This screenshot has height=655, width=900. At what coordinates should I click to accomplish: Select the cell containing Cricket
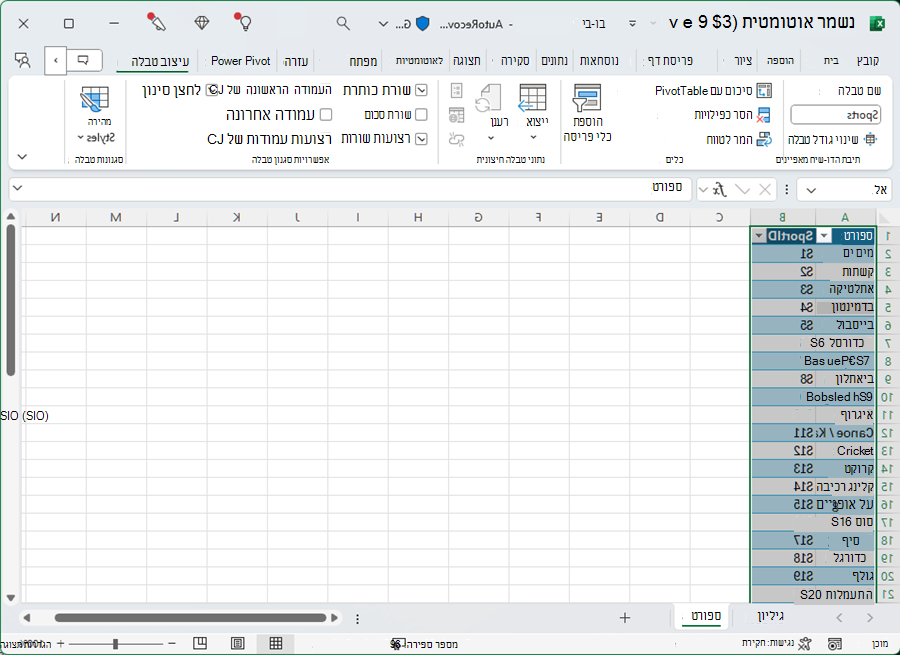(847, 451)
